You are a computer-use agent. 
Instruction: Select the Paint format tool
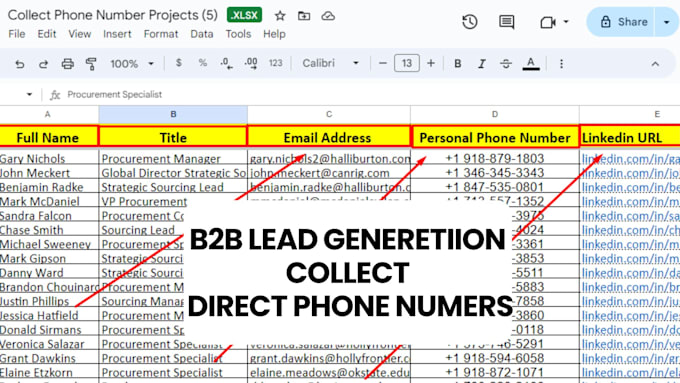point(91,64)
